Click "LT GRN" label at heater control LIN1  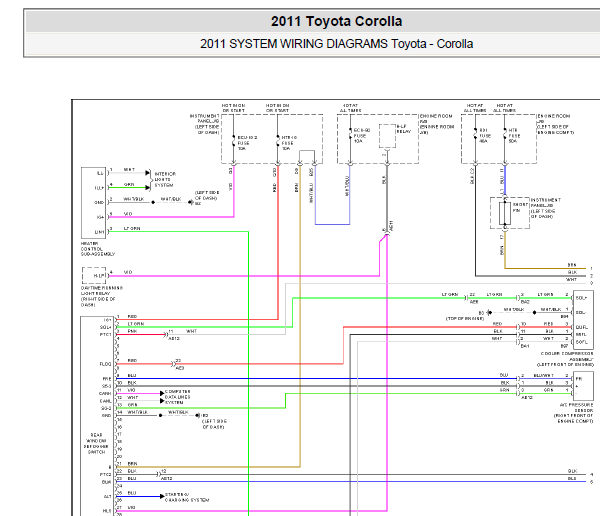132,229
